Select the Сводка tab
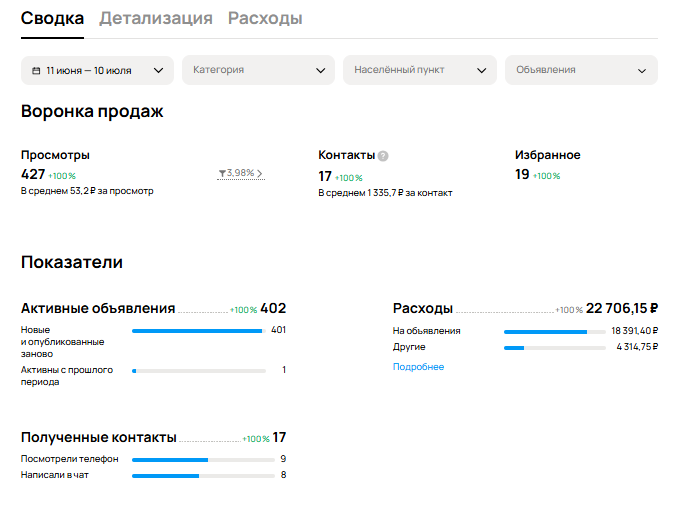Screen dimensions: 683x523 (x=52, y=18)
